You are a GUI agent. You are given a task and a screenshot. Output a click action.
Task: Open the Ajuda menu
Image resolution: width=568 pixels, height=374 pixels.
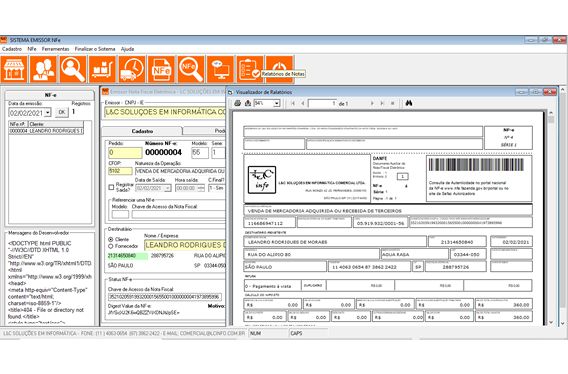[128, 49]
